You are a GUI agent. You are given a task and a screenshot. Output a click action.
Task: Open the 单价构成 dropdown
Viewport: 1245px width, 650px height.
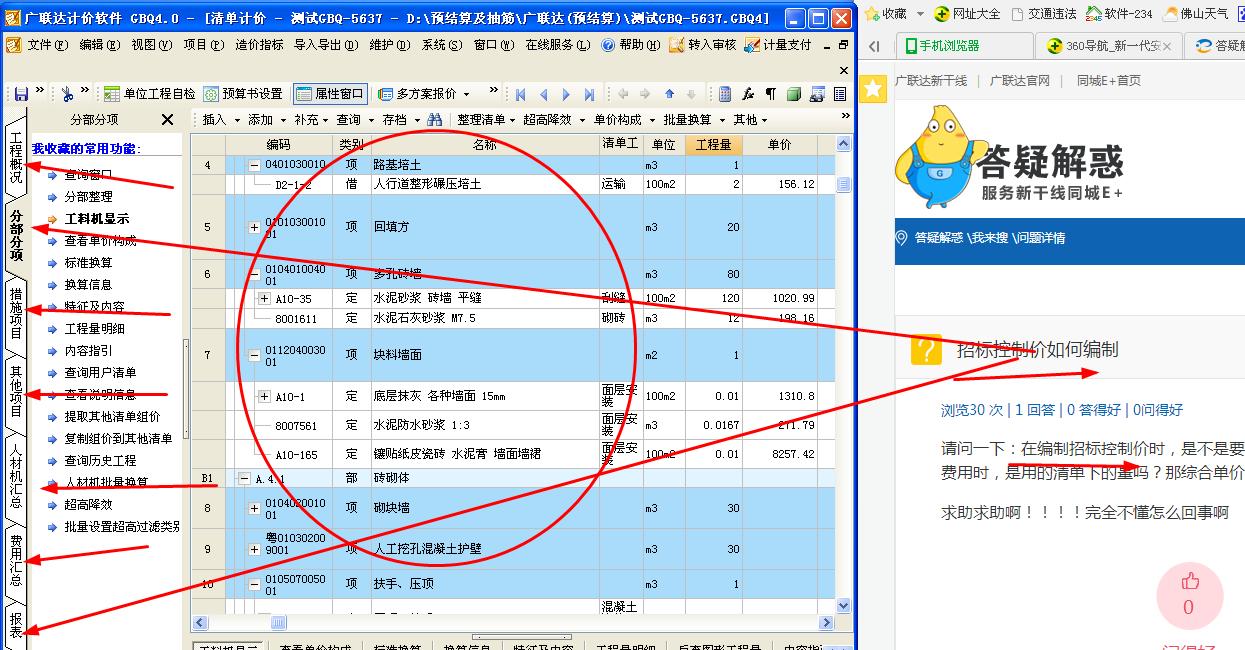623,120
